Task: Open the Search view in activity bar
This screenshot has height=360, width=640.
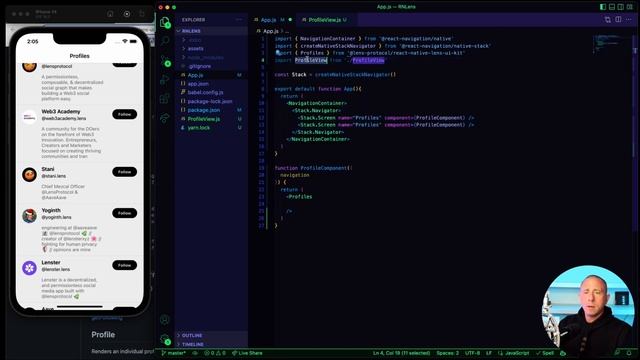Action: pos(165,40)
